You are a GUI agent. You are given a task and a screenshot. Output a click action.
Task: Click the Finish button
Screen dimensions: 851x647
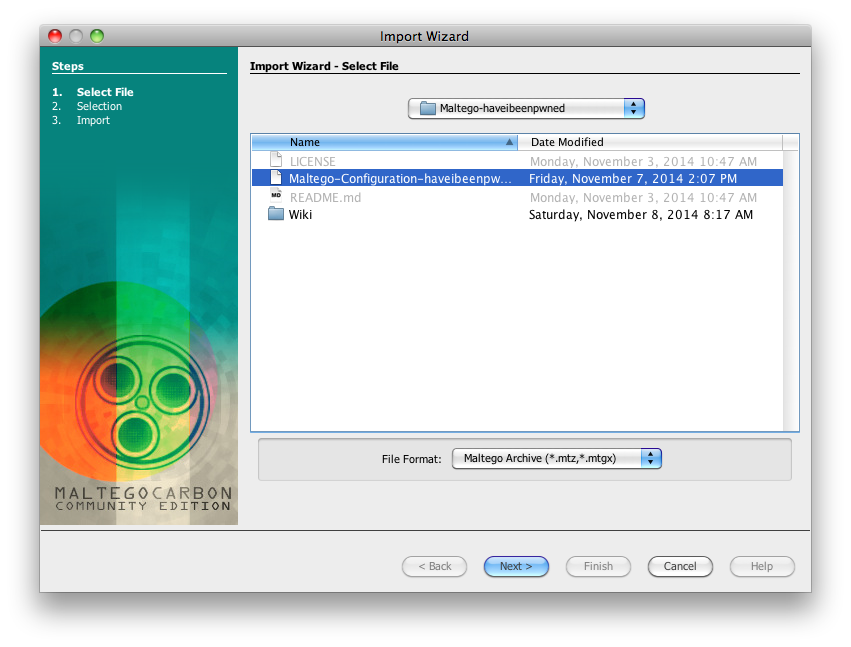pyautogui.click(x=598, y=566)
